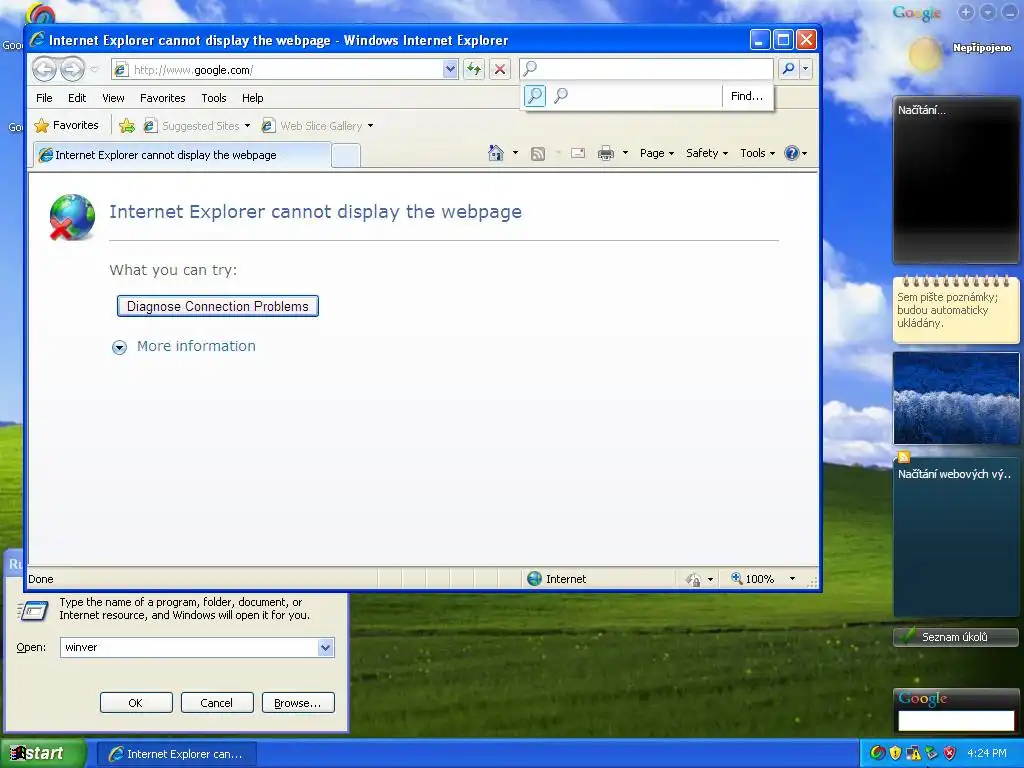Open the File menu
The height and width of the screenshot is (768, 1024).
[x=44, y=98]
